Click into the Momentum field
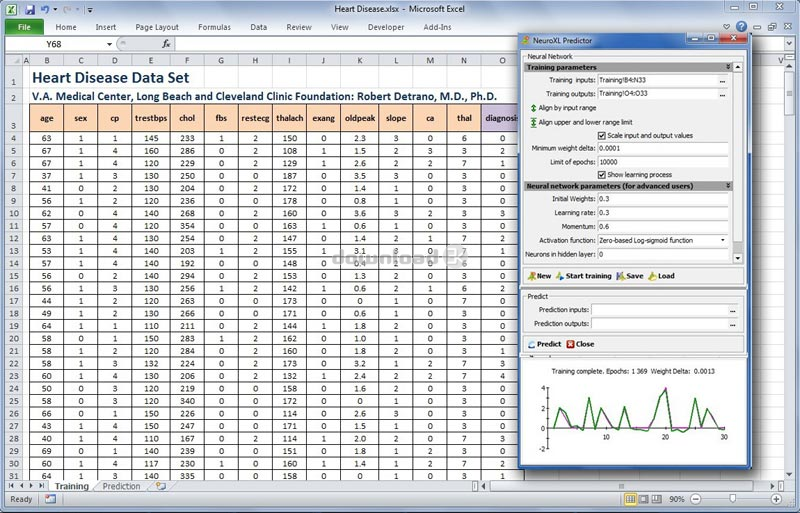The width and height of the screenshot is (800, 513). coord(663,227)
